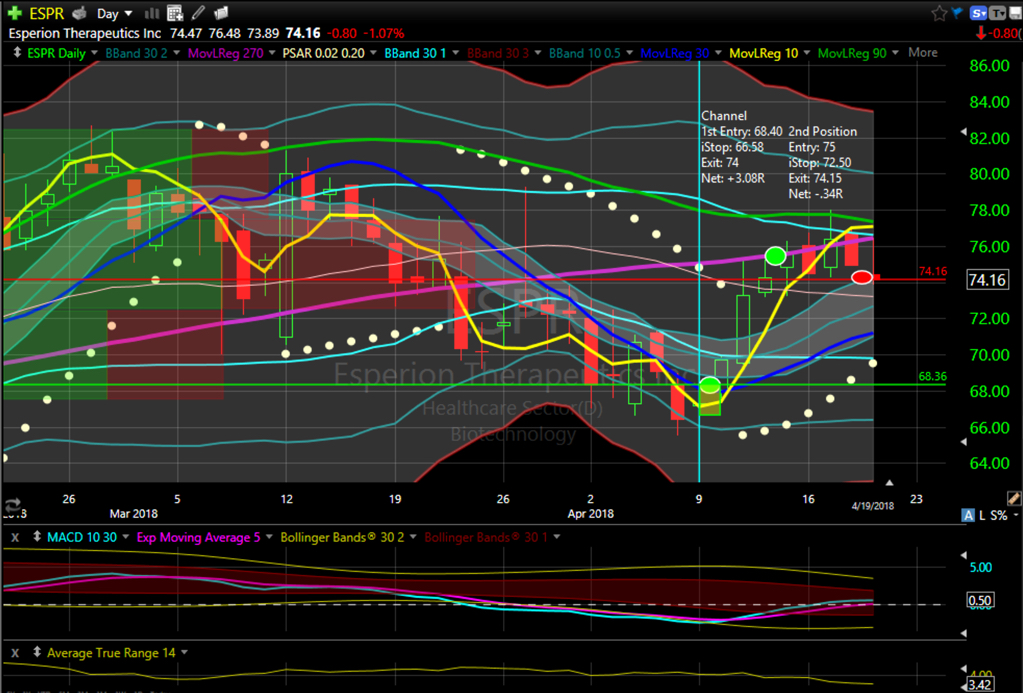The height and width of the screenshot is (693, 1023).
Task: Click the star favorite icon
Action: 939,13
